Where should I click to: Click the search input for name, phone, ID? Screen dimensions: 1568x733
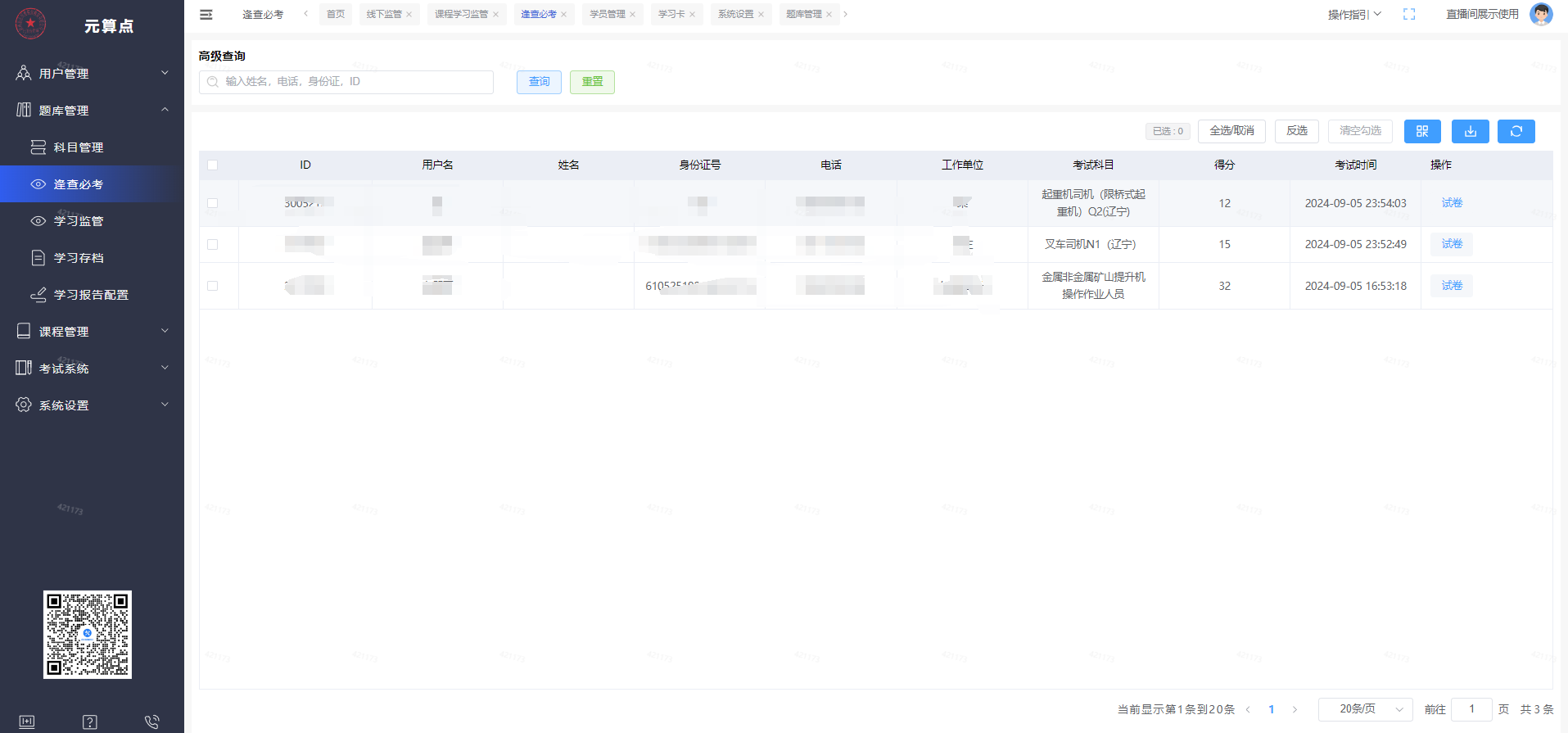tap(346, 82)
